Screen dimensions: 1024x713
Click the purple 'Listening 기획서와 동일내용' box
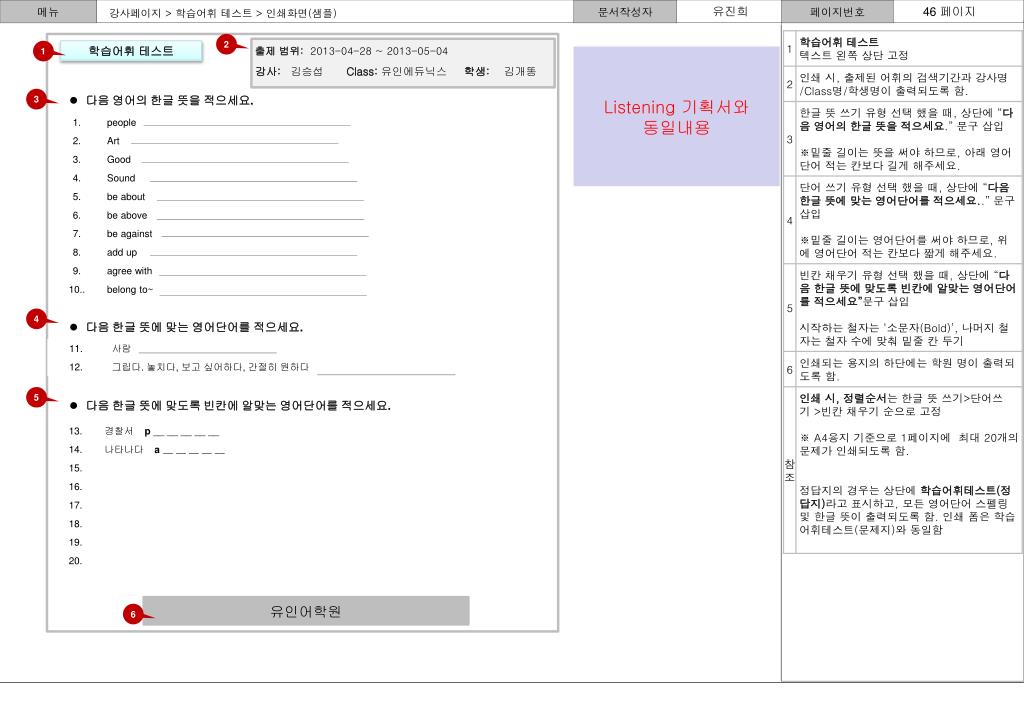(x=676, y=116)
